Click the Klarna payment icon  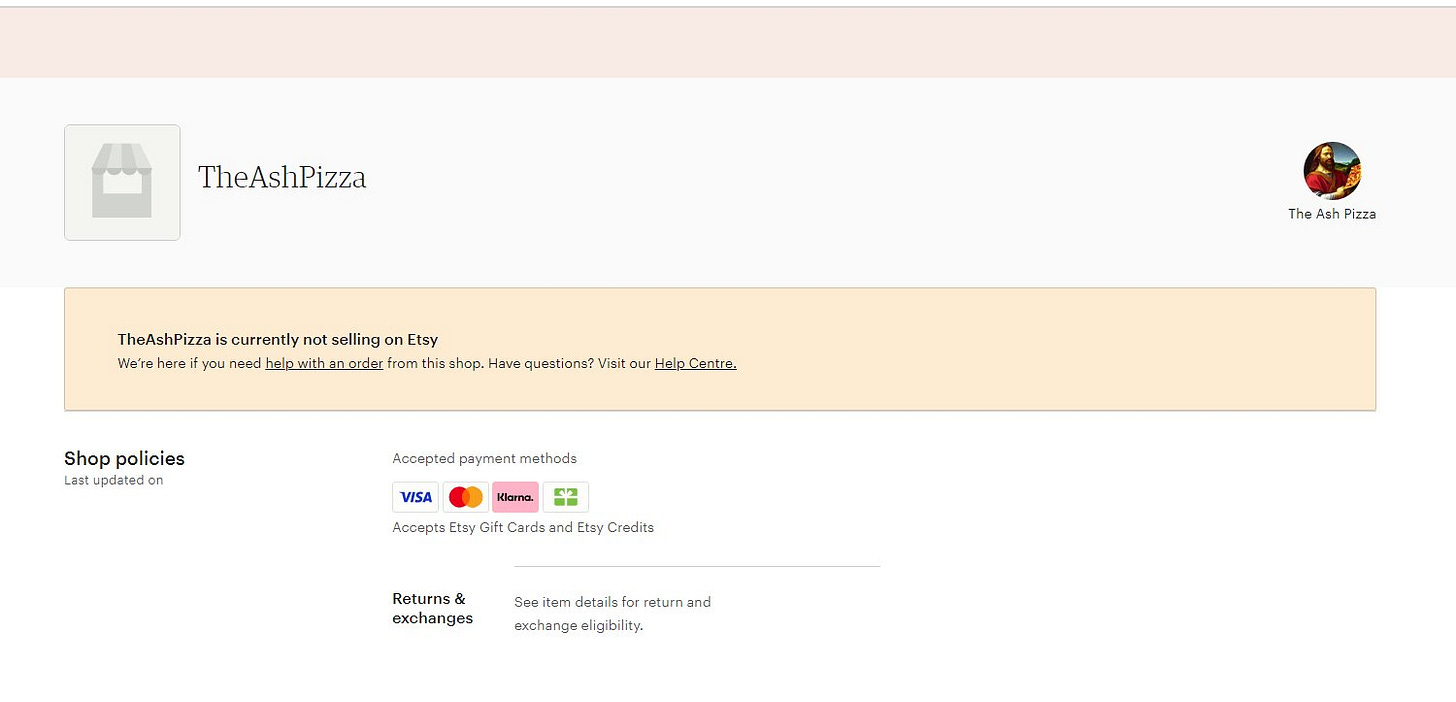pyautogui.click(x=515, y=497)
